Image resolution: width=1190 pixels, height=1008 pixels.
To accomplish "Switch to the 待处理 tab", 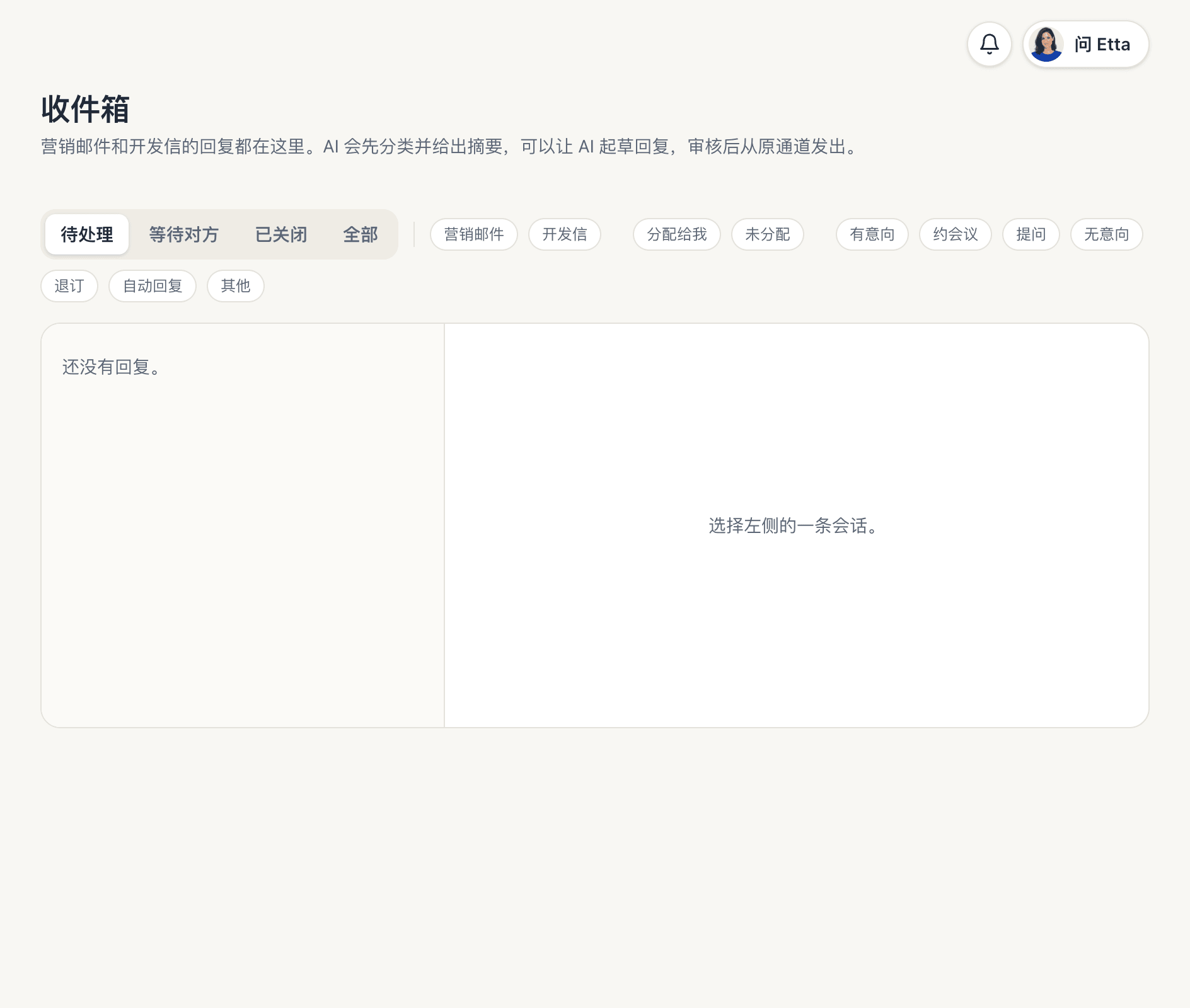I will tap(87, 234).
